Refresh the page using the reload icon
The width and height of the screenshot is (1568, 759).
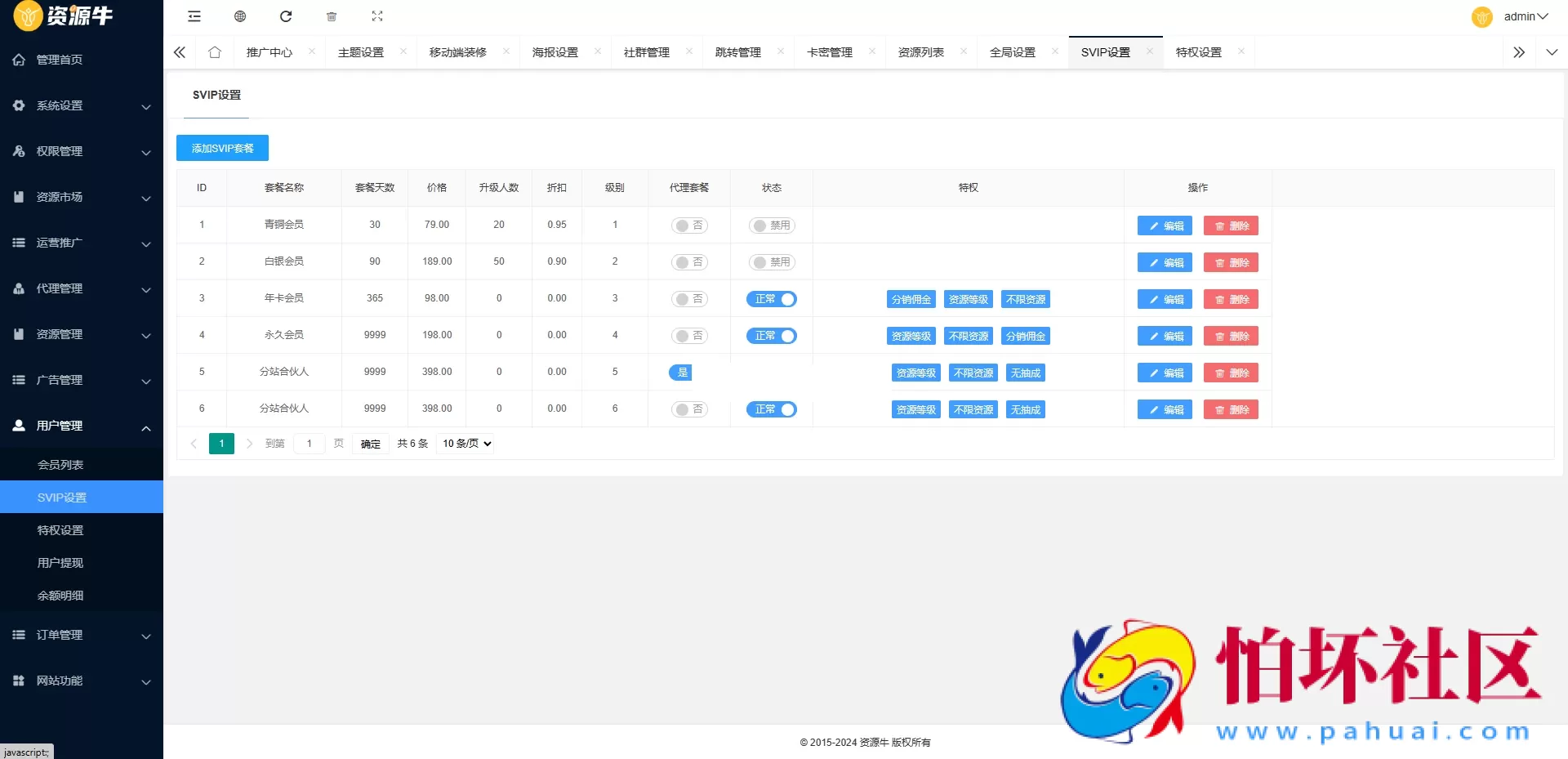pyautogui.click(x=286, y=16)
